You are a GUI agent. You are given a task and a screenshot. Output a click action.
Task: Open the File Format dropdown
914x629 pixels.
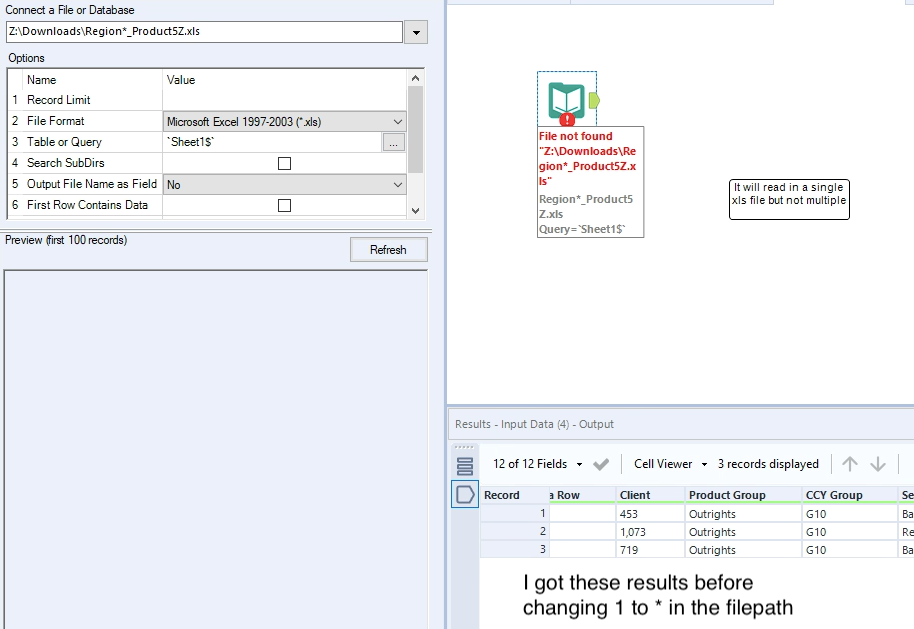[x=398, y=120]
